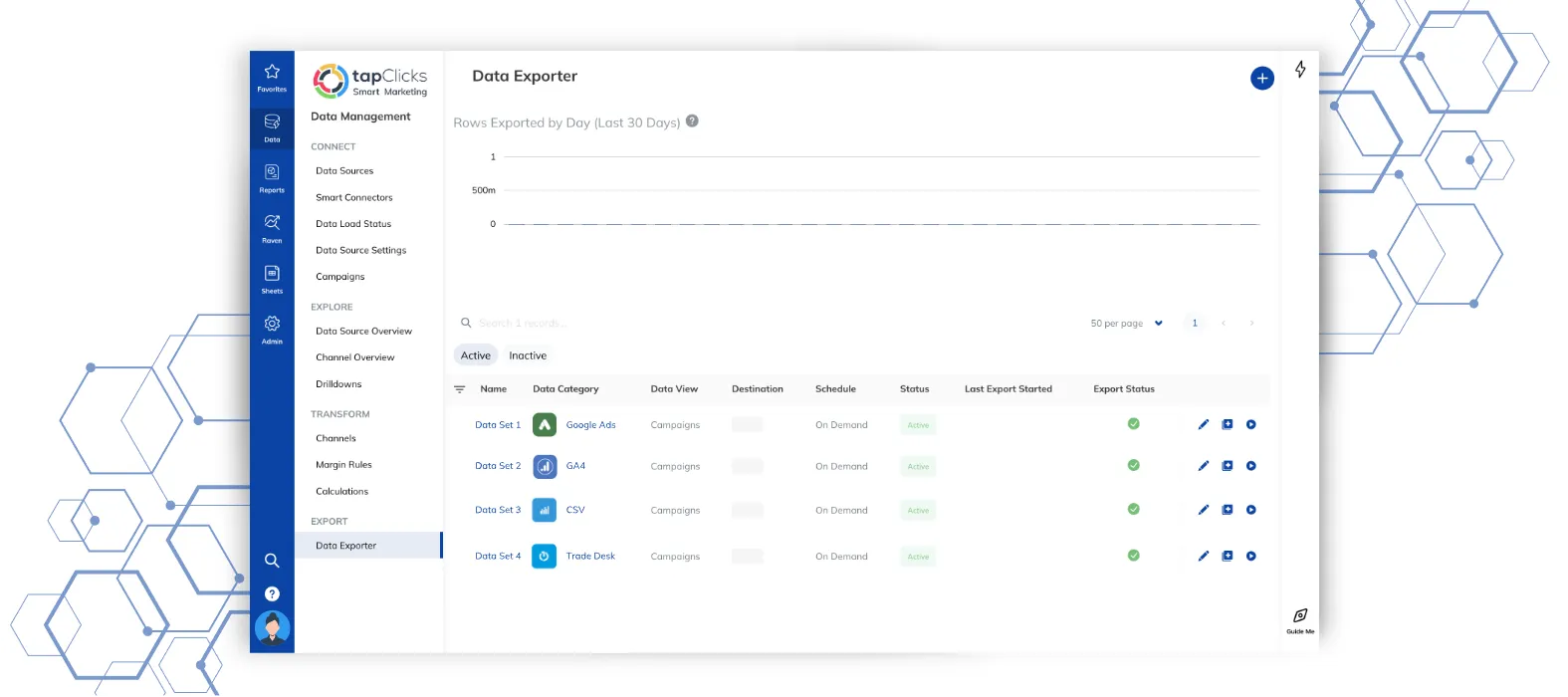The width and height of the screenshot is (1568, 697).
Task: Open Favorites in the left sidebar
Action: pos(272,78)
